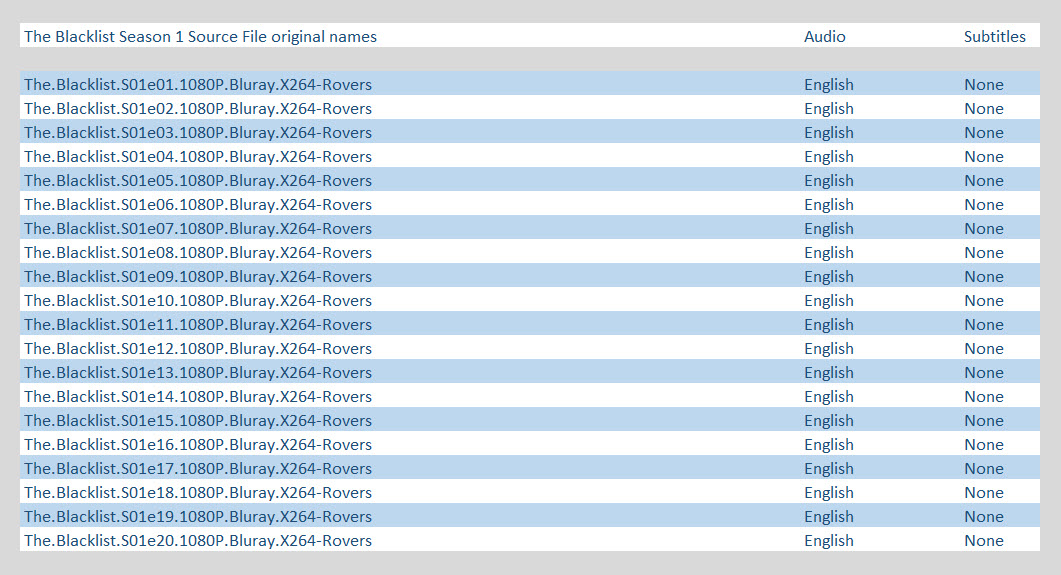The image size is (1061, 575).
Task: Click the English audio cell for S01e10
Action: click(829, 301)
